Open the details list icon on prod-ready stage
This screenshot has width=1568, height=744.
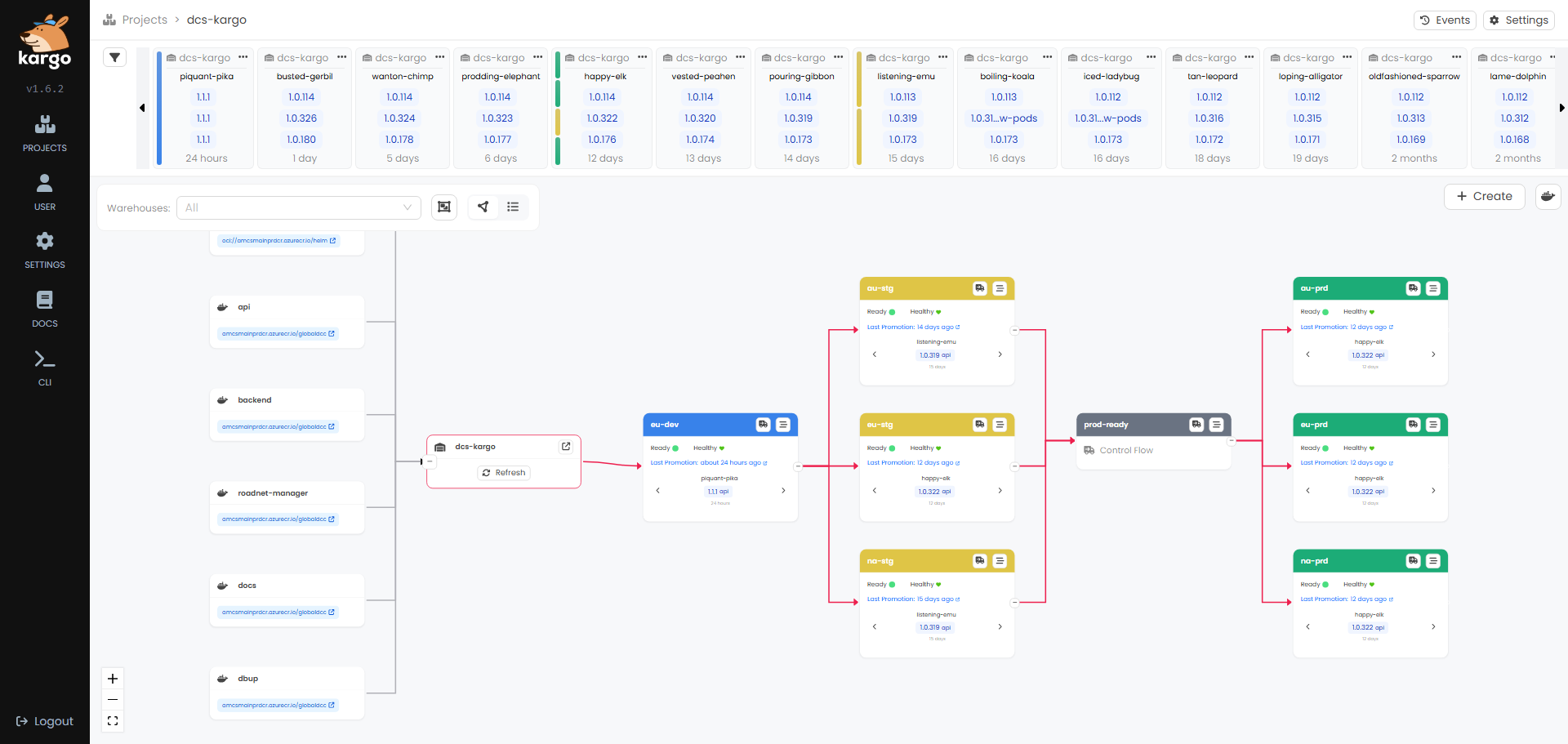[x=1216, y=425]
